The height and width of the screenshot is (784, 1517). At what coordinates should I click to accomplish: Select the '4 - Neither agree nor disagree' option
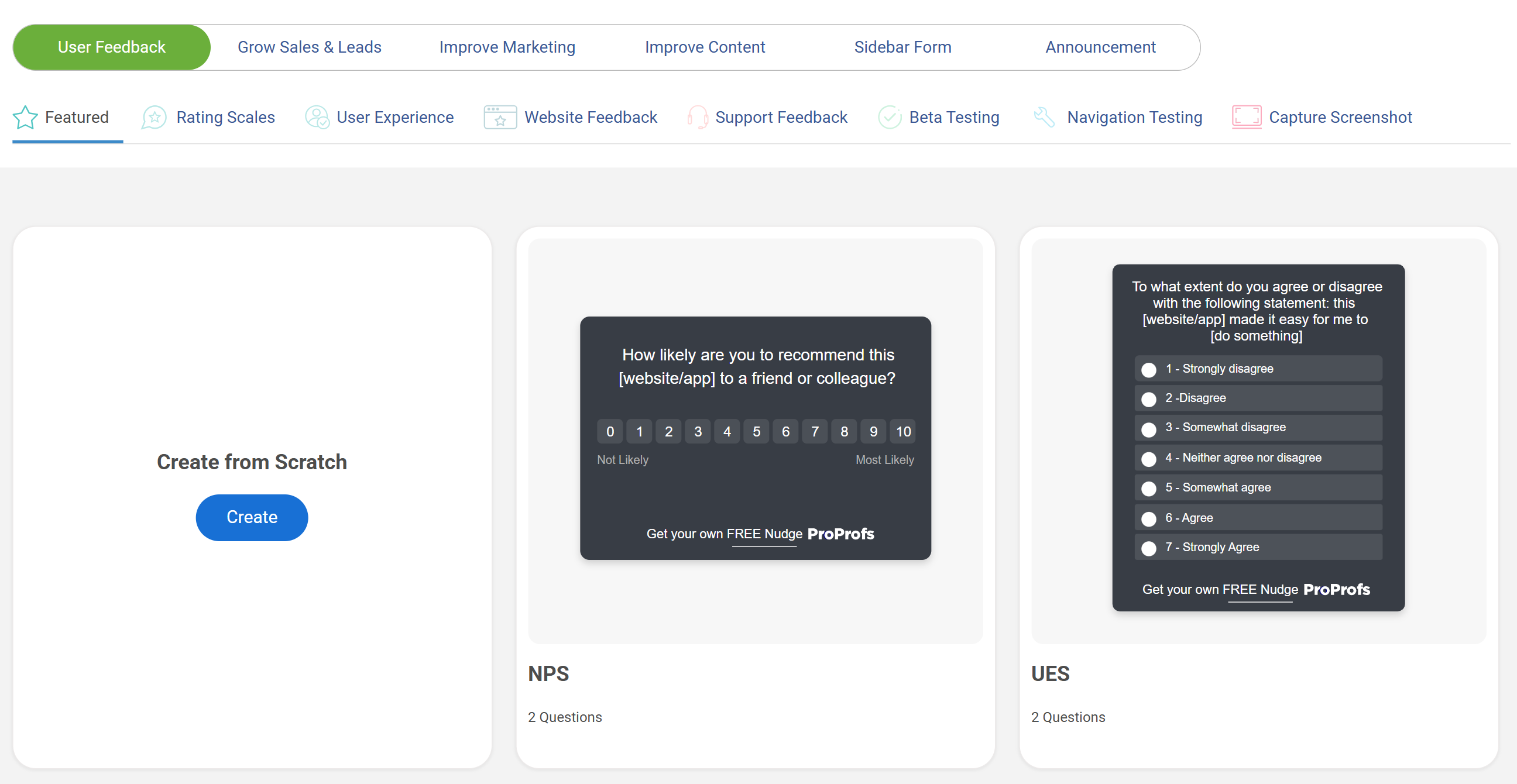coord(1148,459)
